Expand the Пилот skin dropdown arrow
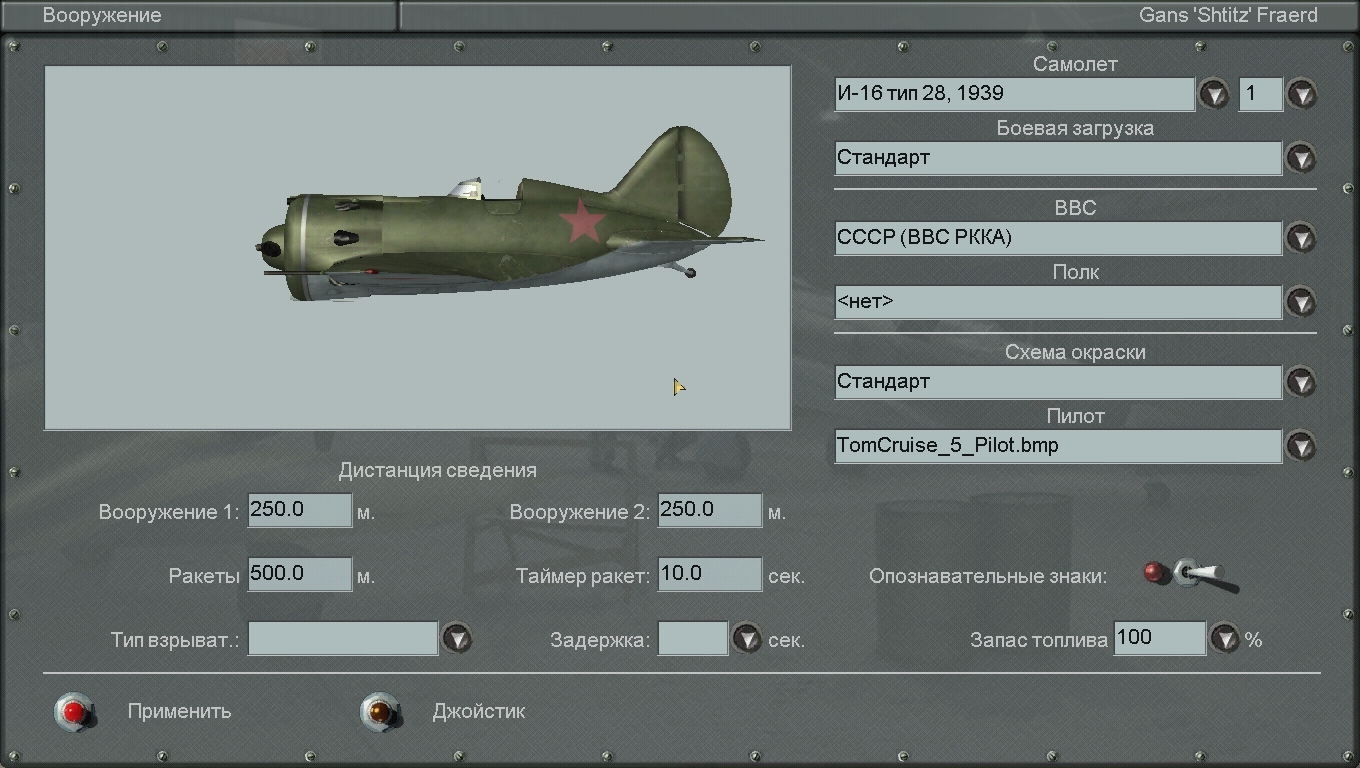This screenshot has width=1360, height=768. click(x=1301, y=446)
